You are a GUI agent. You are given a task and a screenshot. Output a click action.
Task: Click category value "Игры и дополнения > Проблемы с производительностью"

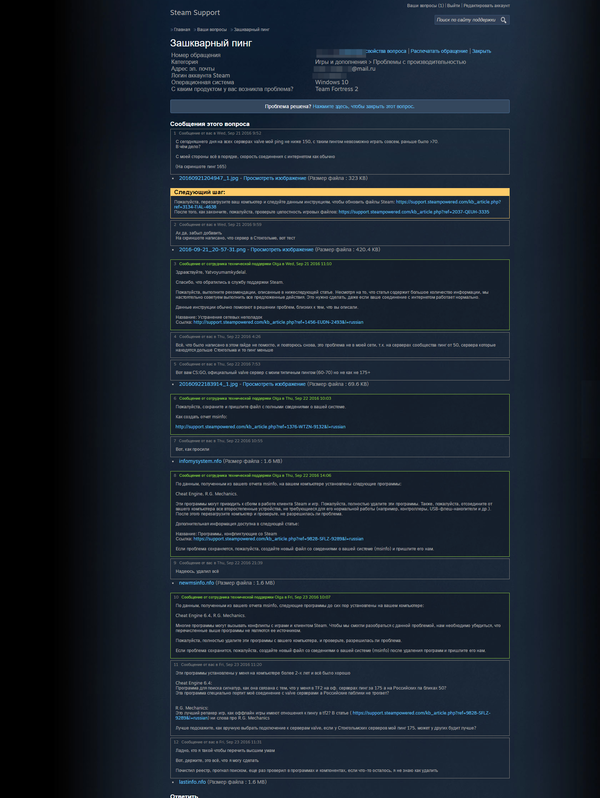click(390, 62)
